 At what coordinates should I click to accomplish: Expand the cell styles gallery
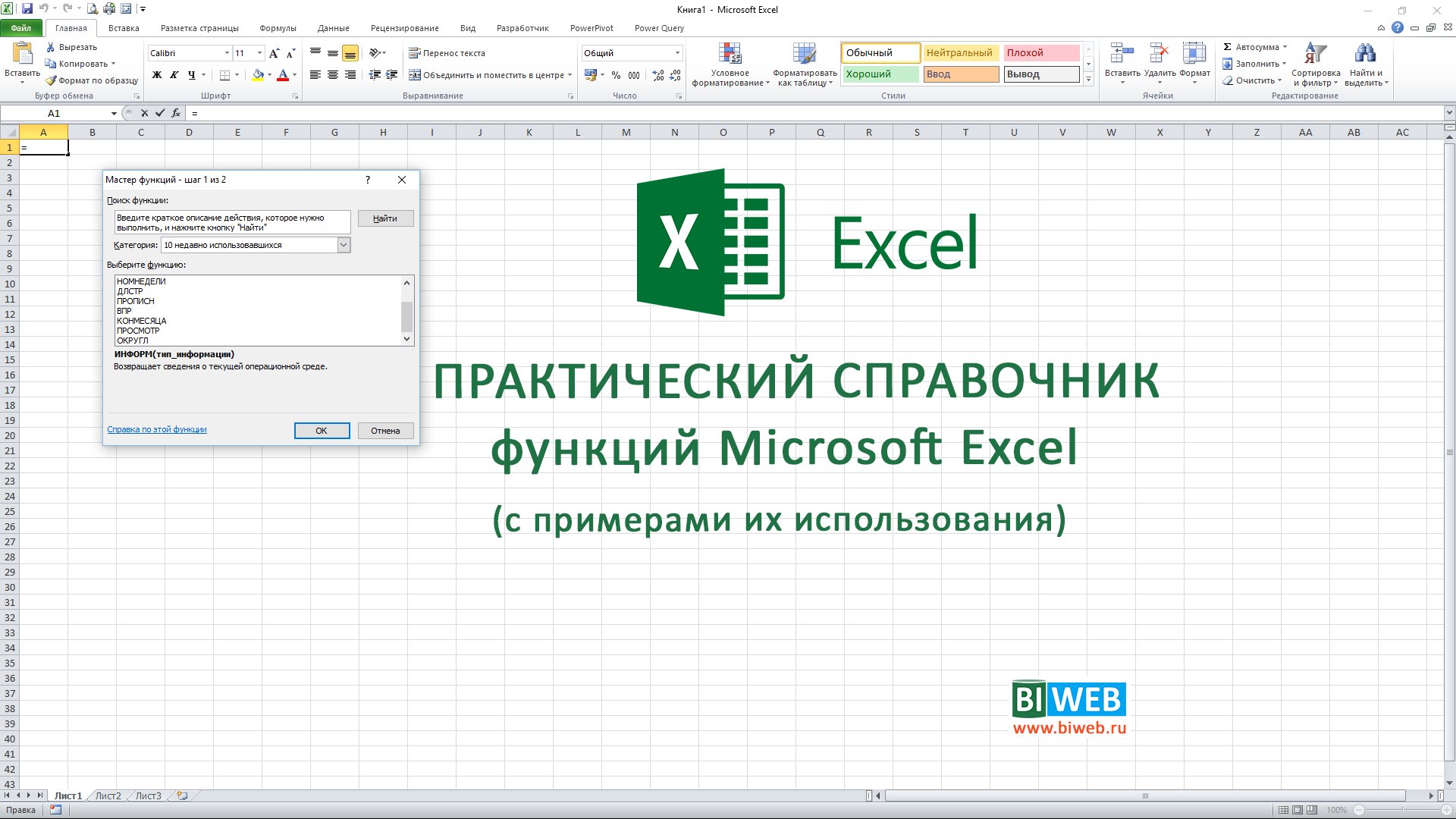point(1088,80)
